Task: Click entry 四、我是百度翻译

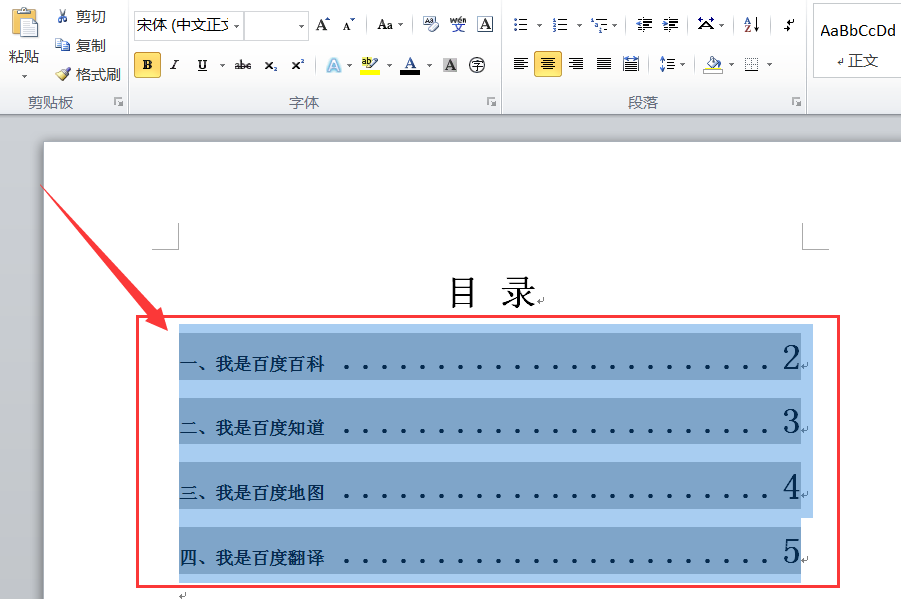Action: click(x=252, y=558)
